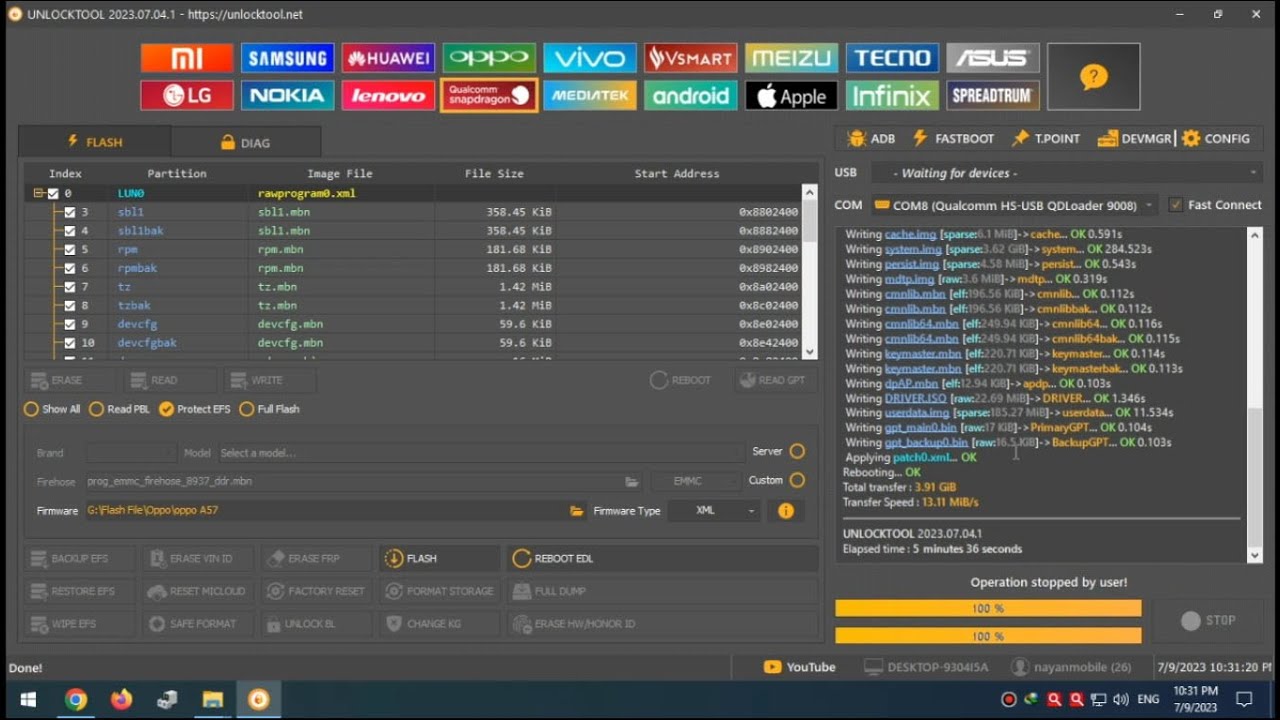This screenshot has height=720, width=1280.
Task: Uncheck the devcfg partition checkbox
Action: click(70, 324)
